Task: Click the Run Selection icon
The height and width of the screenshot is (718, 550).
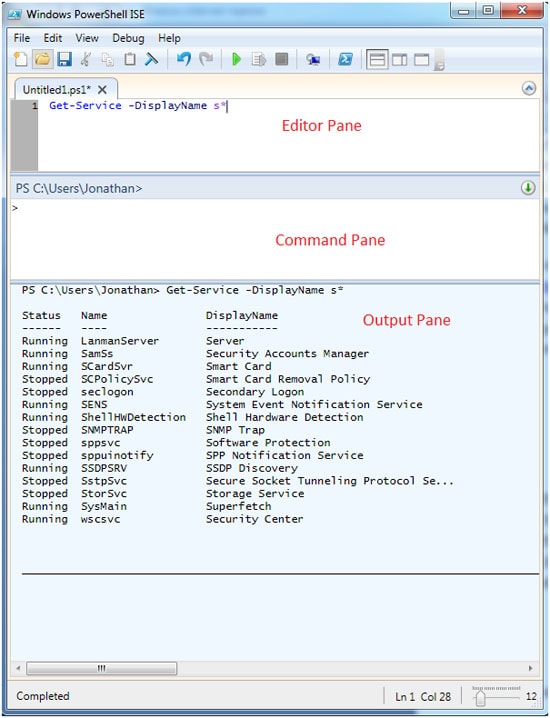Action: 259,60
